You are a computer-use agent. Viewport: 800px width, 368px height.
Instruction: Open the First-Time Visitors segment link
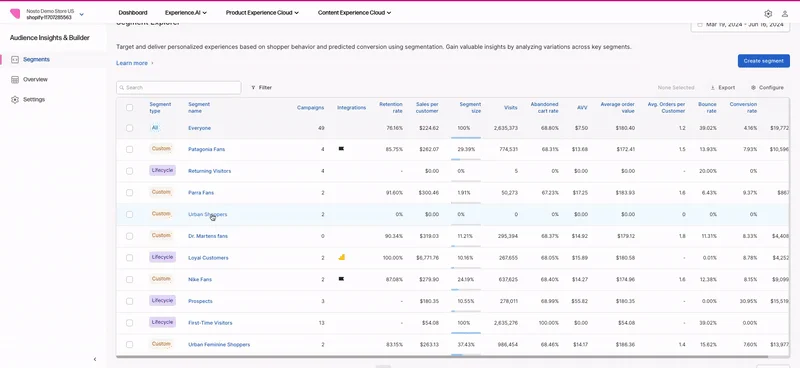(x=210, y=323)
